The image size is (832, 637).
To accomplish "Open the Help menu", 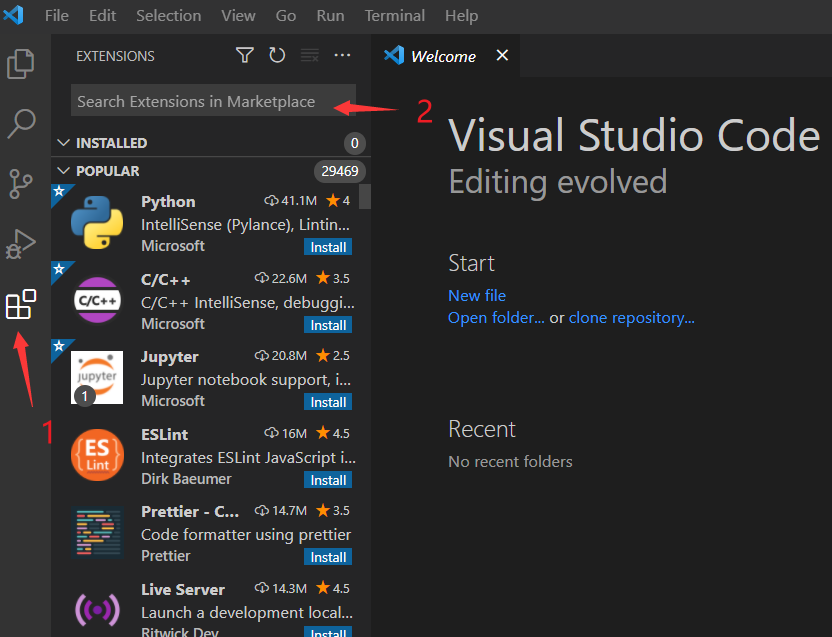I will (x=461, y=15).
